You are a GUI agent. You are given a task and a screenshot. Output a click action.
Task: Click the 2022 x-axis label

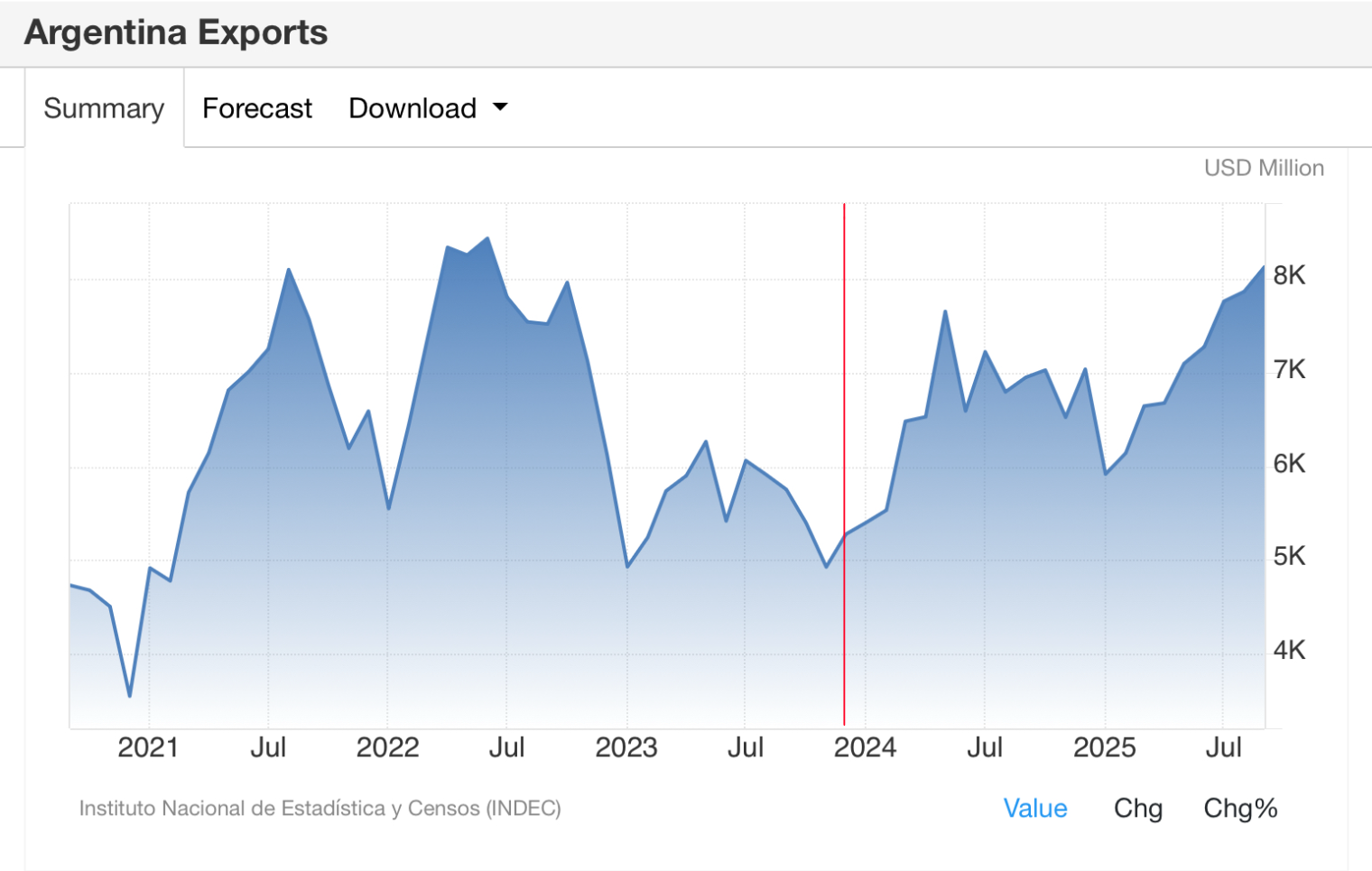(x=387, y=747)
